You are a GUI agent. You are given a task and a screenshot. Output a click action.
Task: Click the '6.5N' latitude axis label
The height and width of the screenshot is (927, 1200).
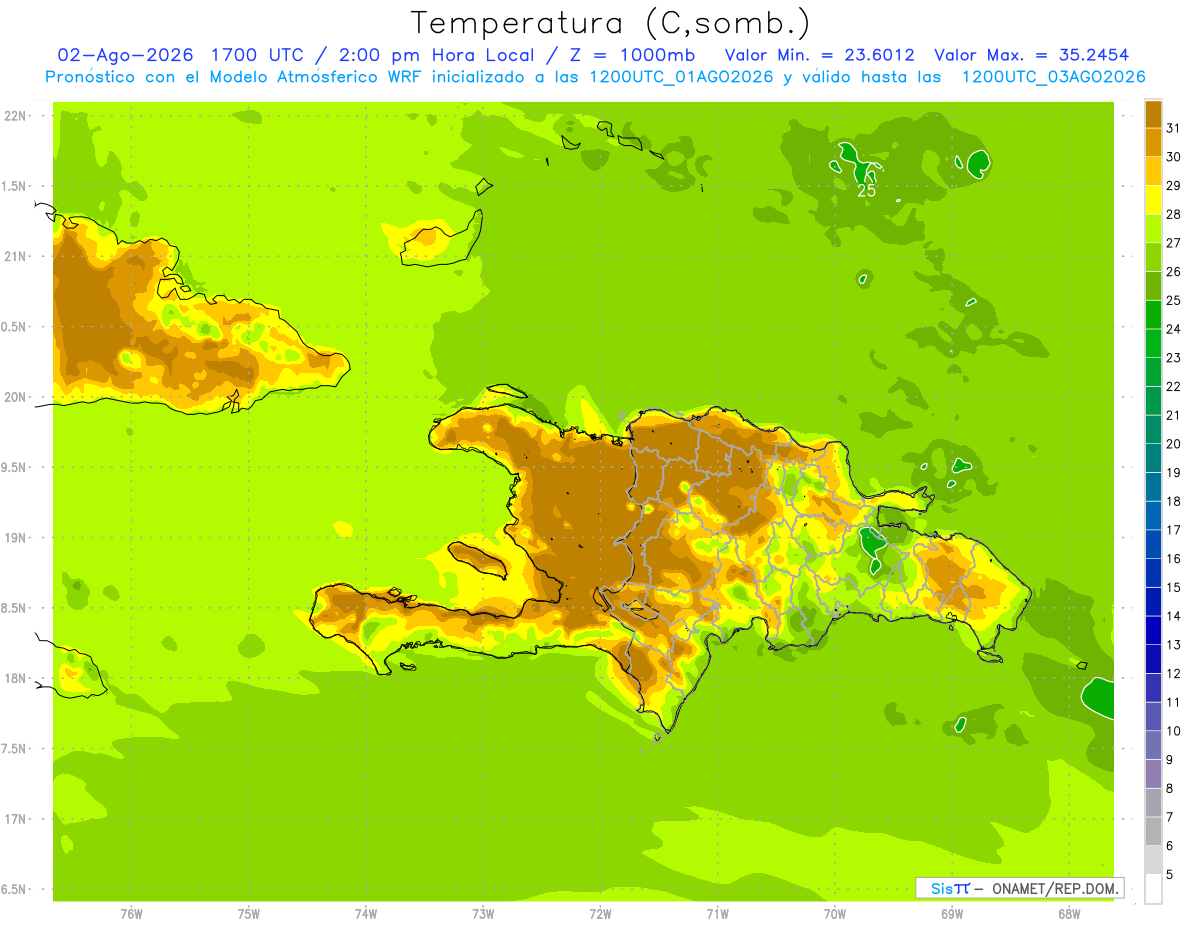[x=15, y=889]
